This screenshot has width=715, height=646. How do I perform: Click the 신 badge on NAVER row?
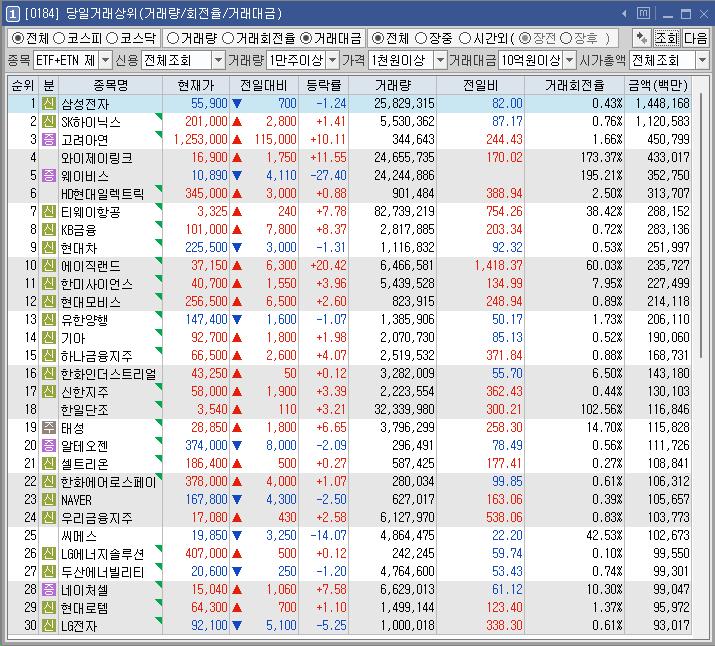click(x=49, y=500)
